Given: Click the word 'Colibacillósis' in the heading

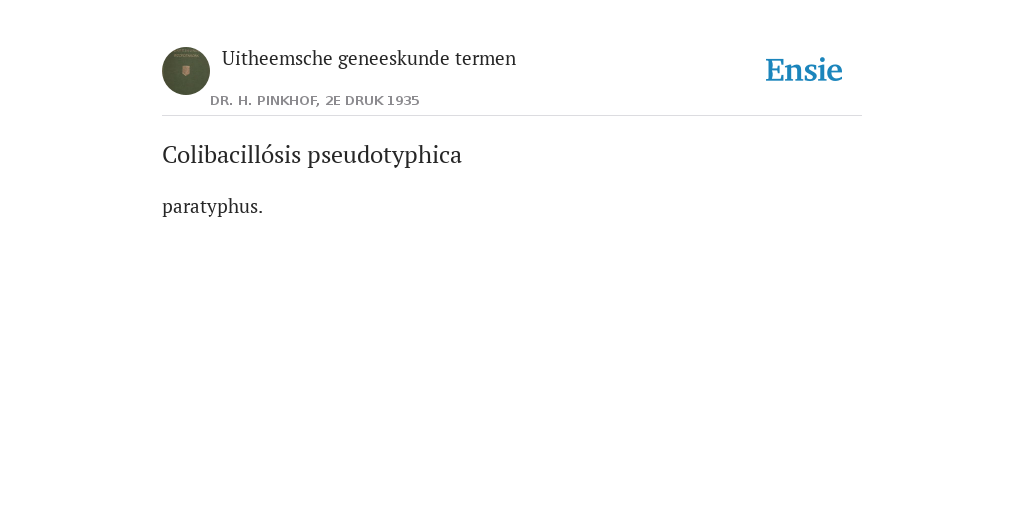Looking at the screenshot, I should [232, 155].
